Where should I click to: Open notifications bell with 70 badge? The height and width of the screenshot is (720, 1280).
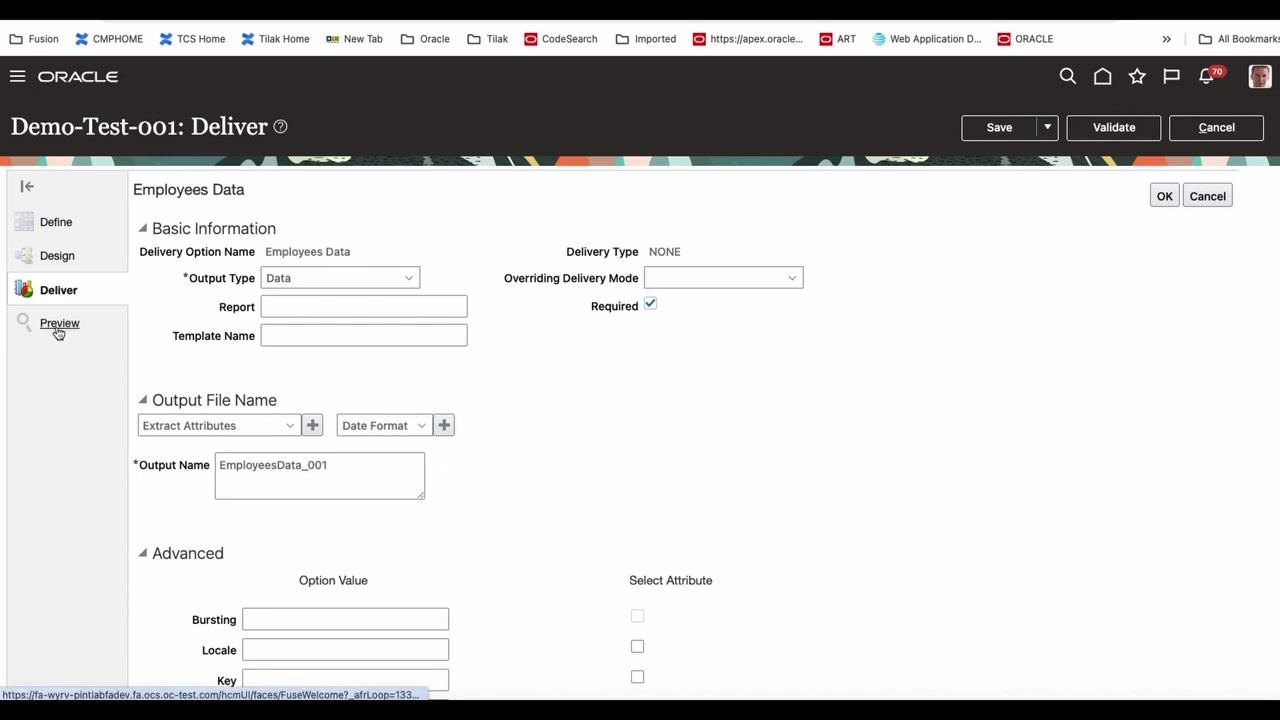1208,76
